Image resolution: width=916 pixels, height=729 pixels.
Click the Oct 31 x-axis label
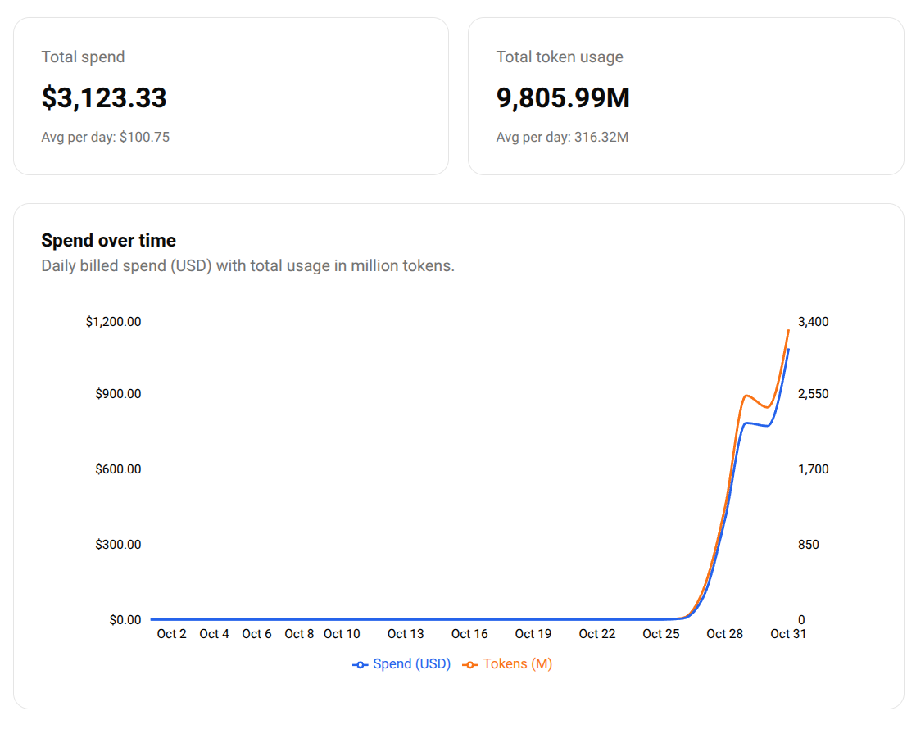point(788,634)
